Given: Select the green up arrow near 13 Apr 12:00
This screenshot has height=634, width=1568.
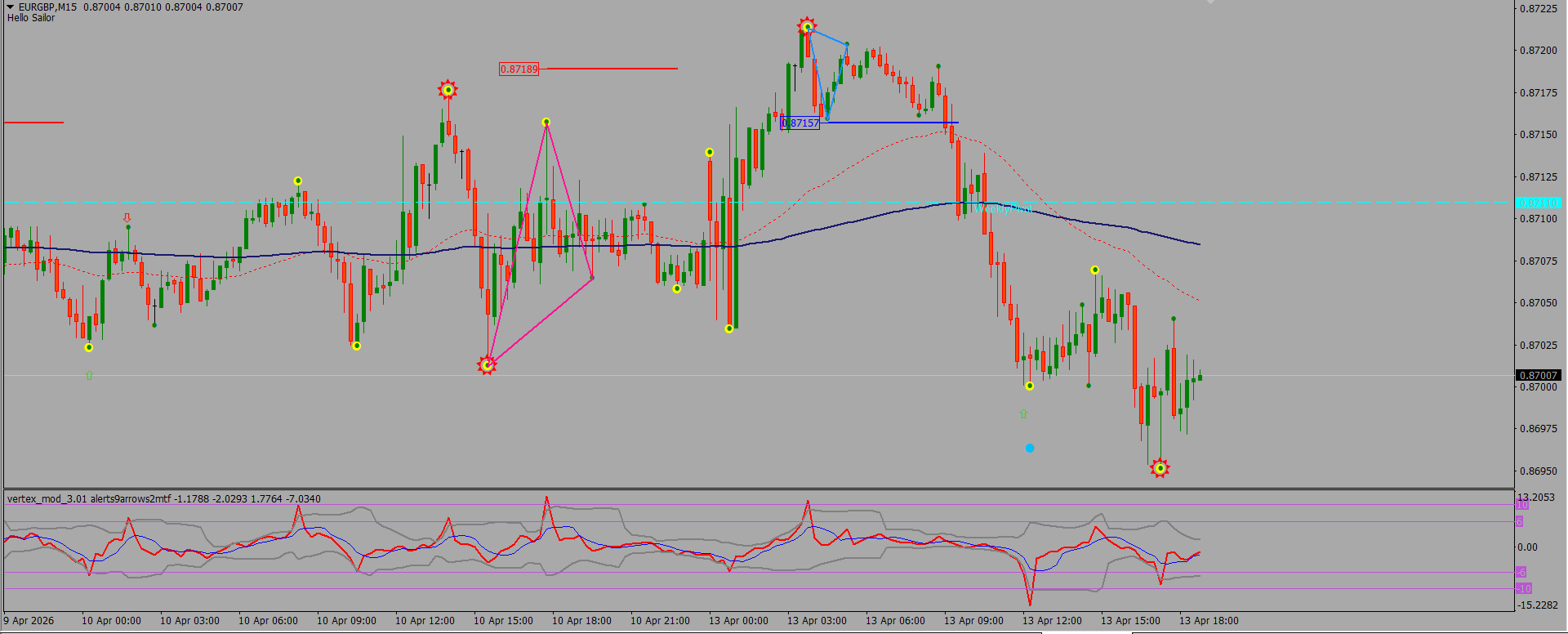Looking at the screenshot, I should click(1023, 414).
